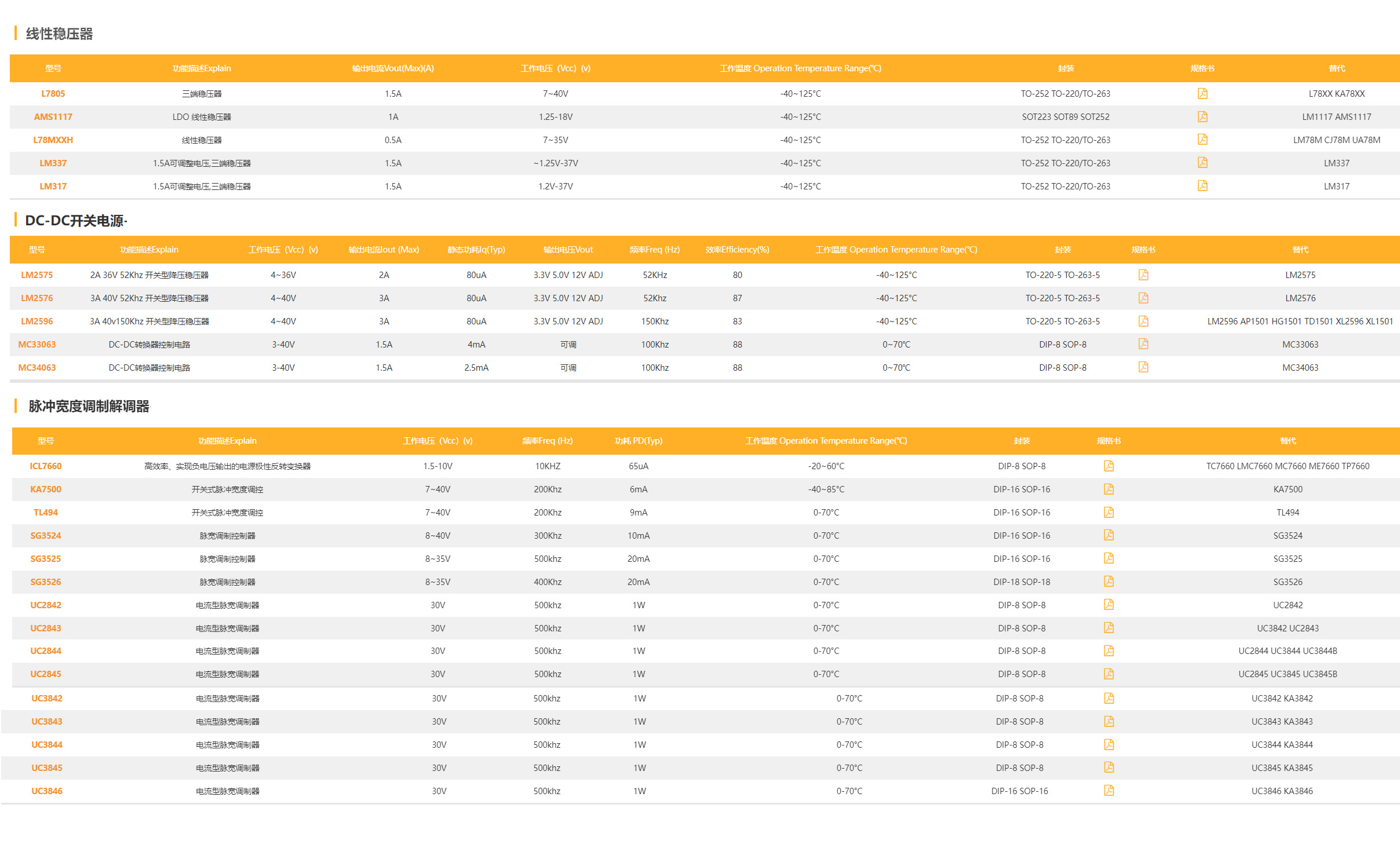Open the UC2844 datasheet PDF icon
Image resolution: width=1400 pixels, height=848 pixels.
[x=1109, y=650]
